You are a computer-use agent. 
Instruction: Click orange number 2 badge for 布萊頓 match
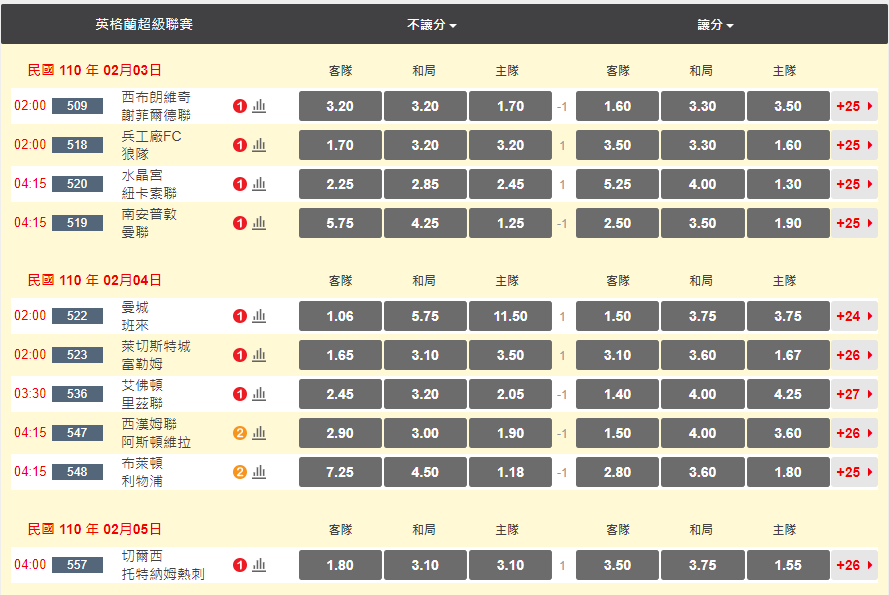coord(240,472)
